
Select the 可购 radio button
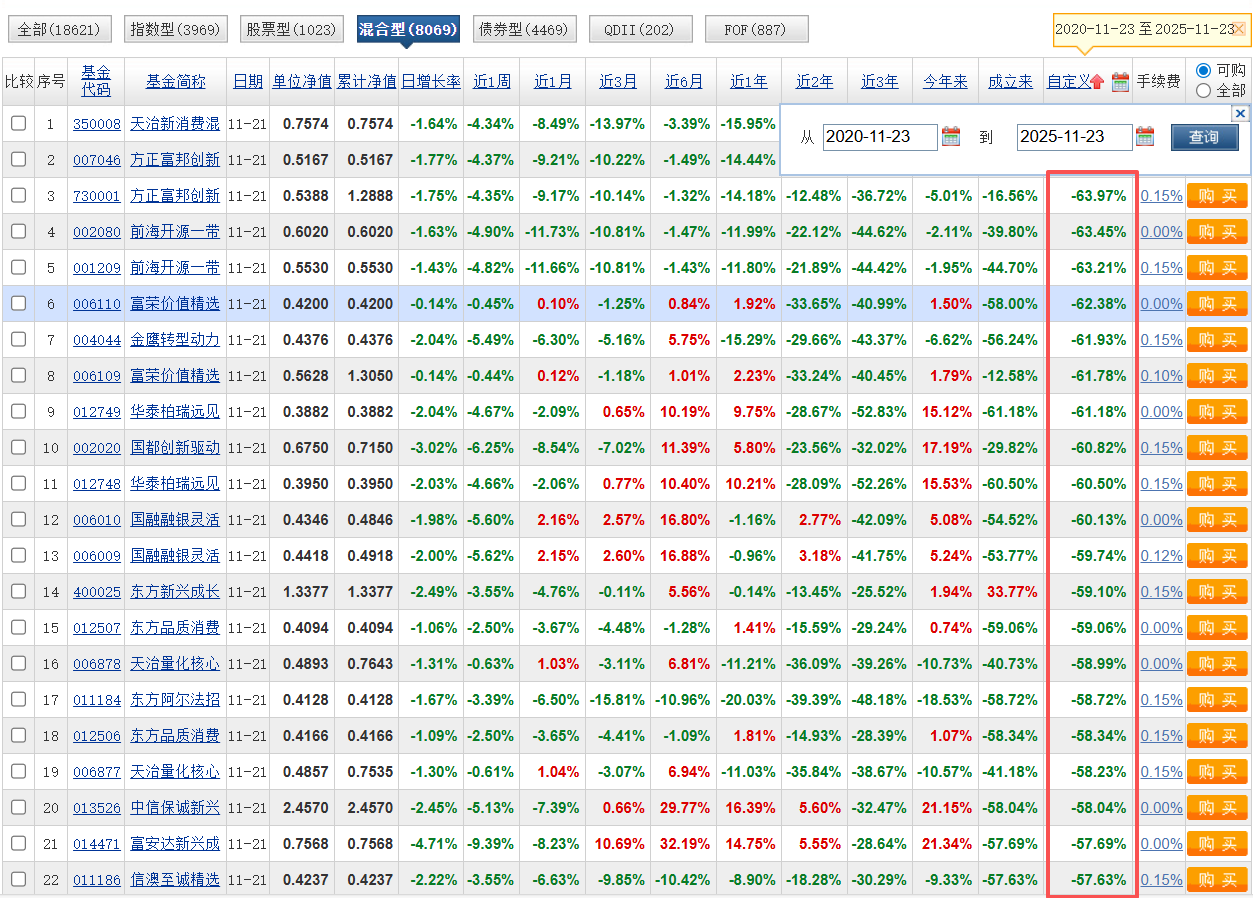[x=1203, y=71]
